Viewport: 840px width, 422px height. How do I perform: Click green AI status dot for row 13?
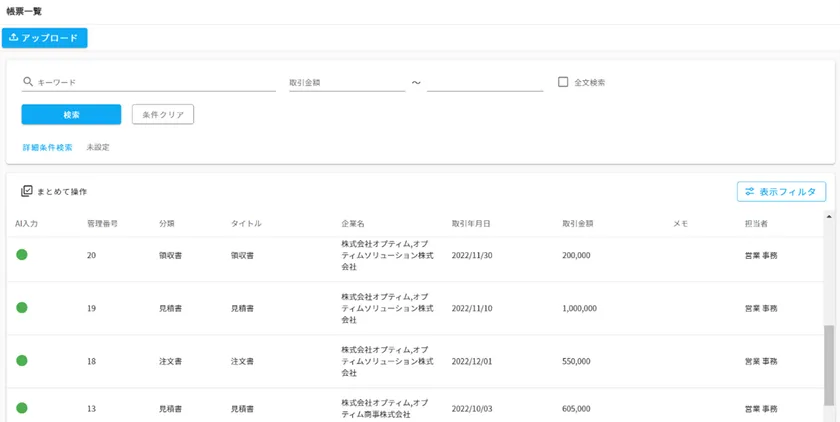click(21, 408)
